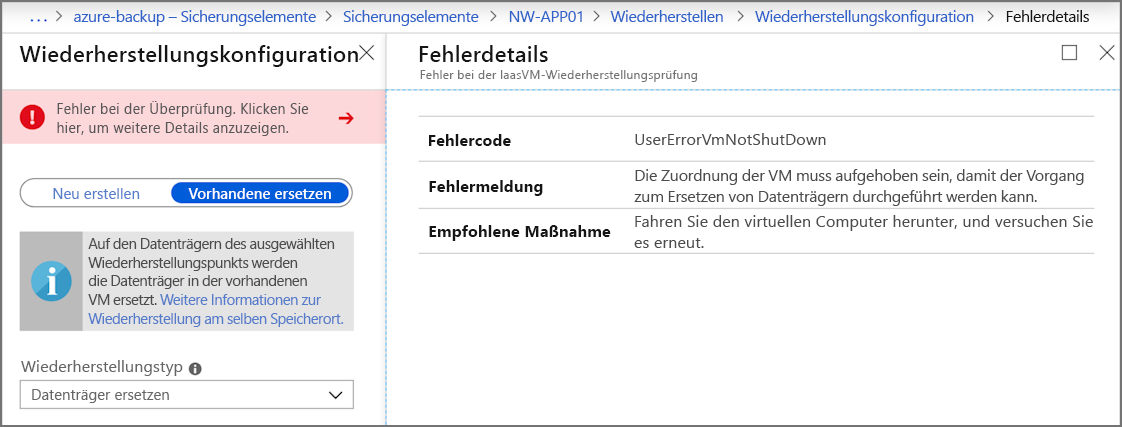Click the red error exclamation icon
Screen dimensions: 1122x427
[32, 117]
